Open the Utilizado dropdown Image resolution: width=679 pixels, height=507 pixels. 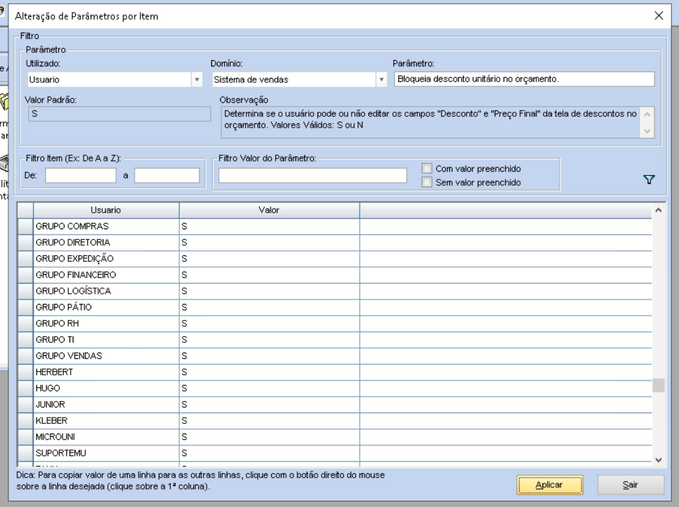[197, 80]
